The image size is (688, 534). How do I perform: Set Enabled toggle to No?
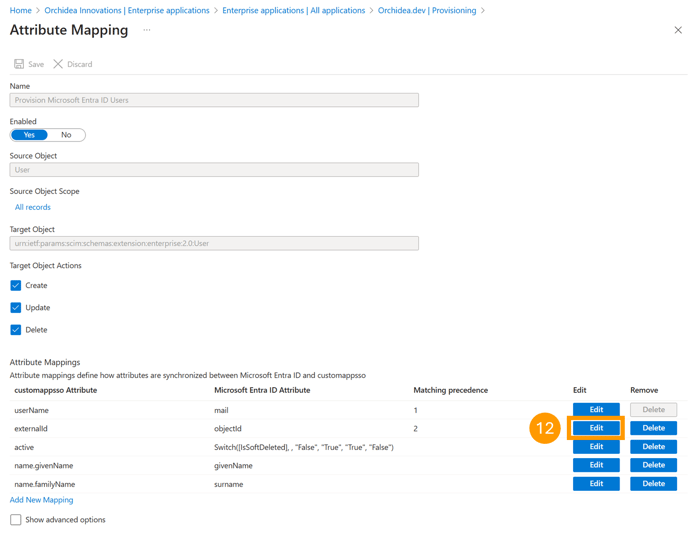click(66, 135)
